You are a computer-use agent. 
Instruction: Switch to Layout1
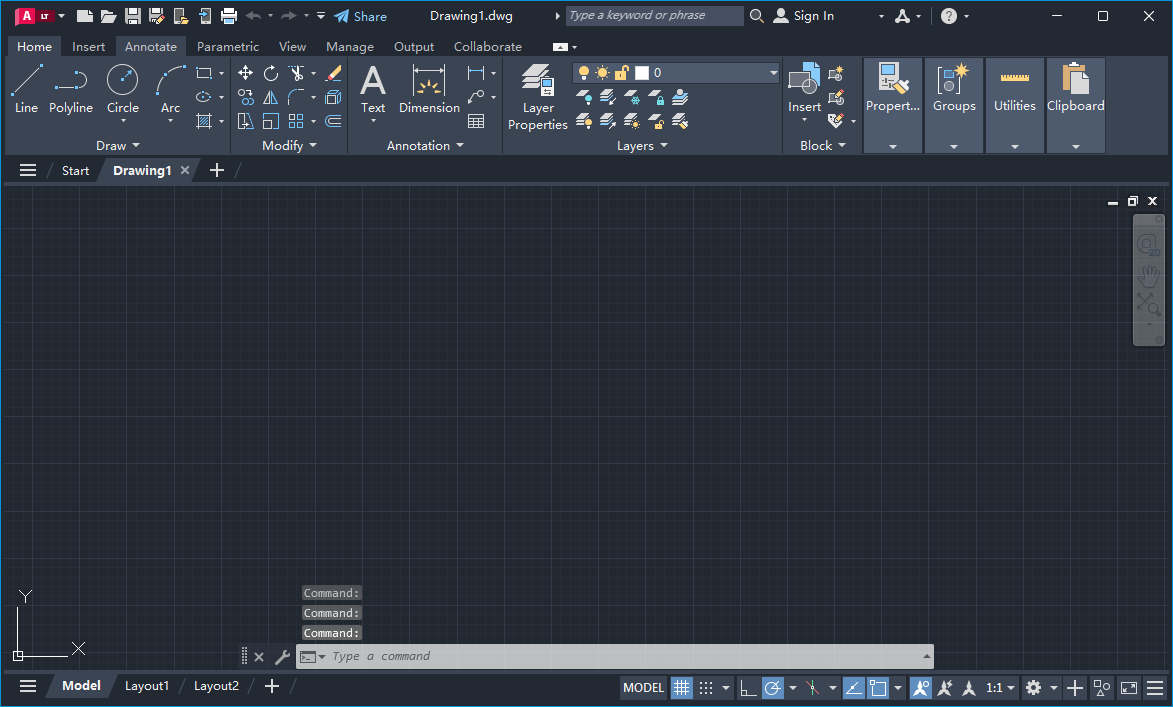coord(147,686)
